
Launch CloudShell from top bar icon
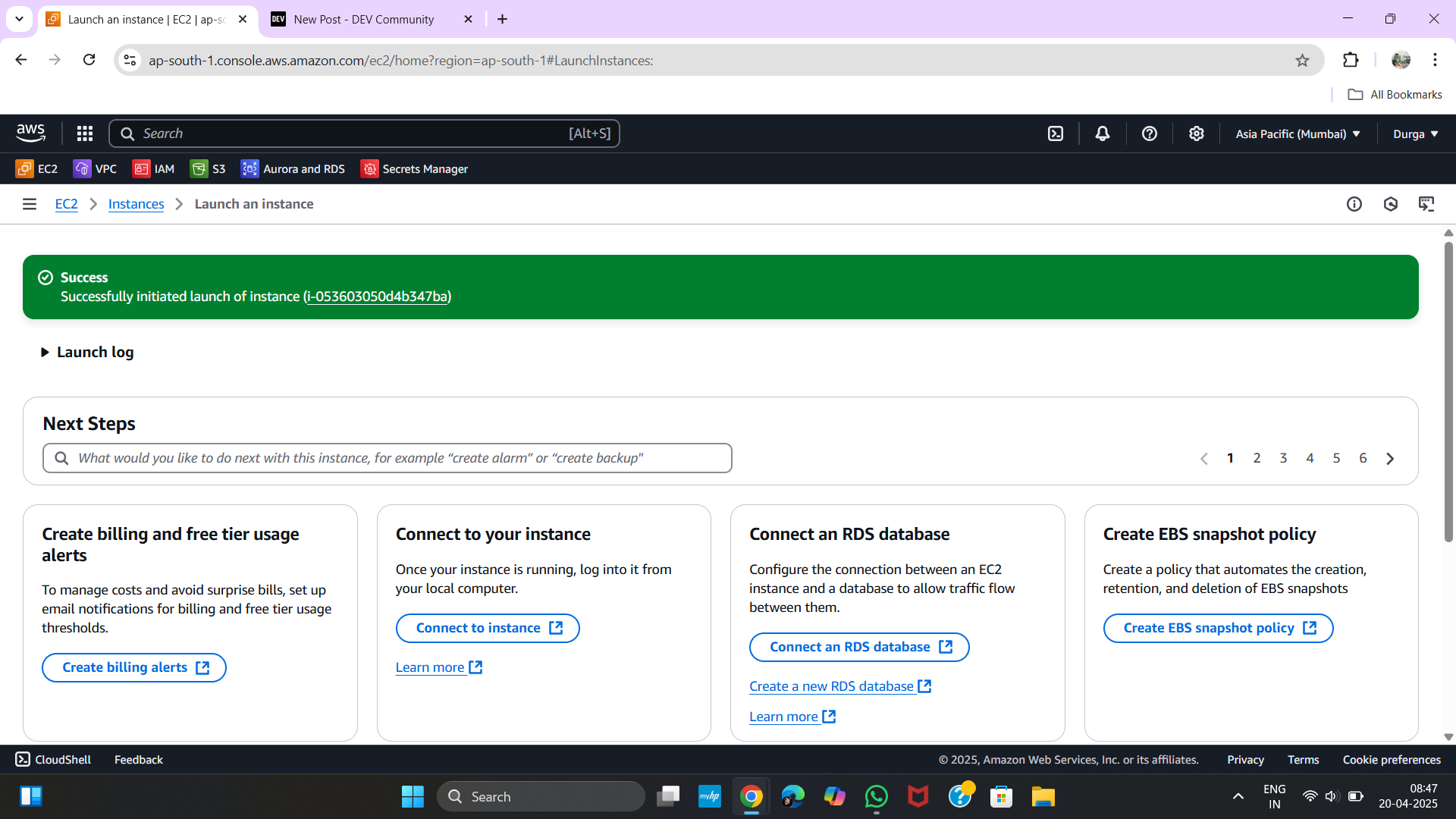[x=1056, y=133]
